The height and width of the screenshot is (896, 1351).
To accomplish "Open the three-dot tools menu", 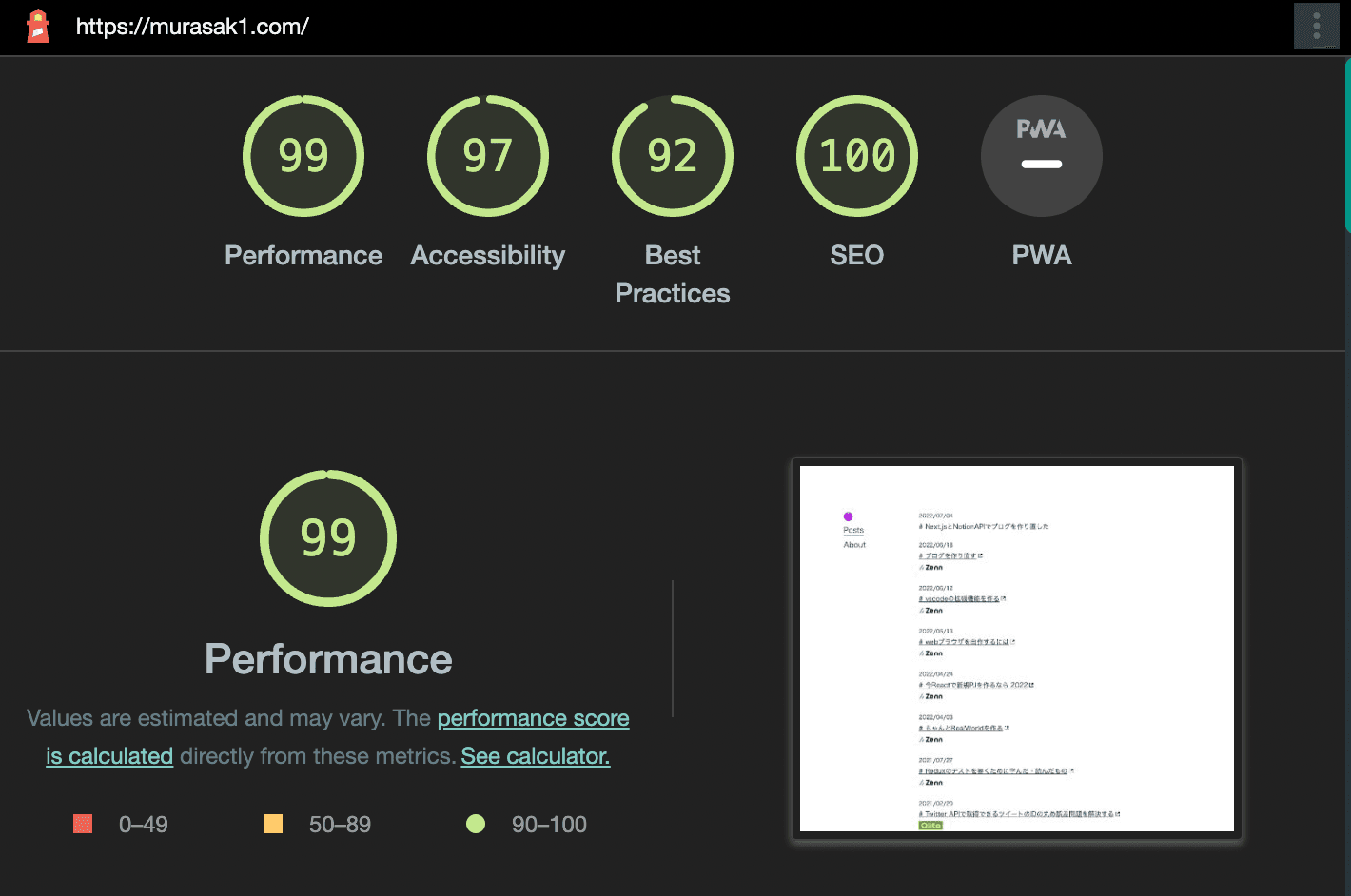I will (1316, 27).
